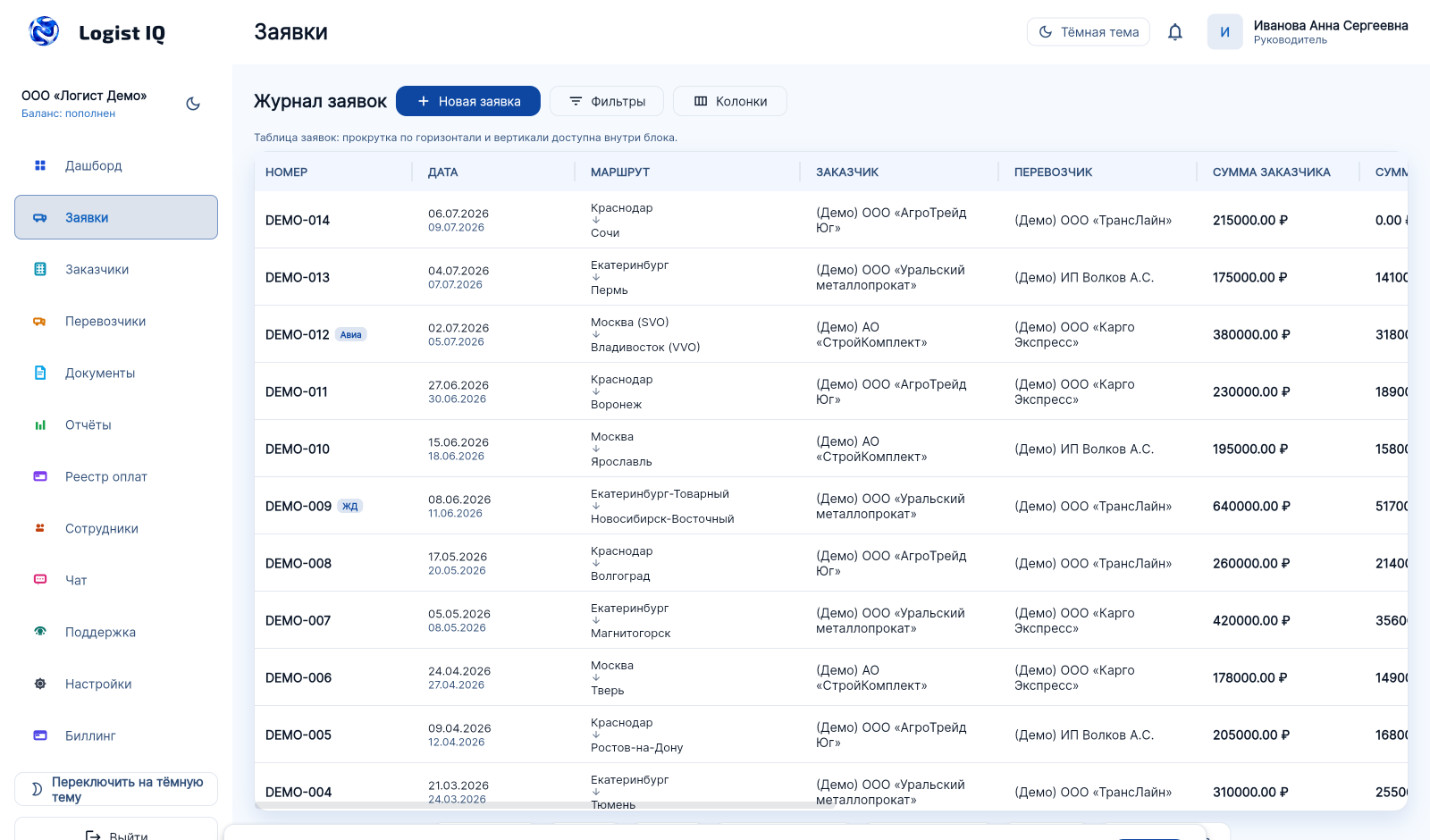Click the Биллинг card icon
1430x840 pixels.
[40, 735]
